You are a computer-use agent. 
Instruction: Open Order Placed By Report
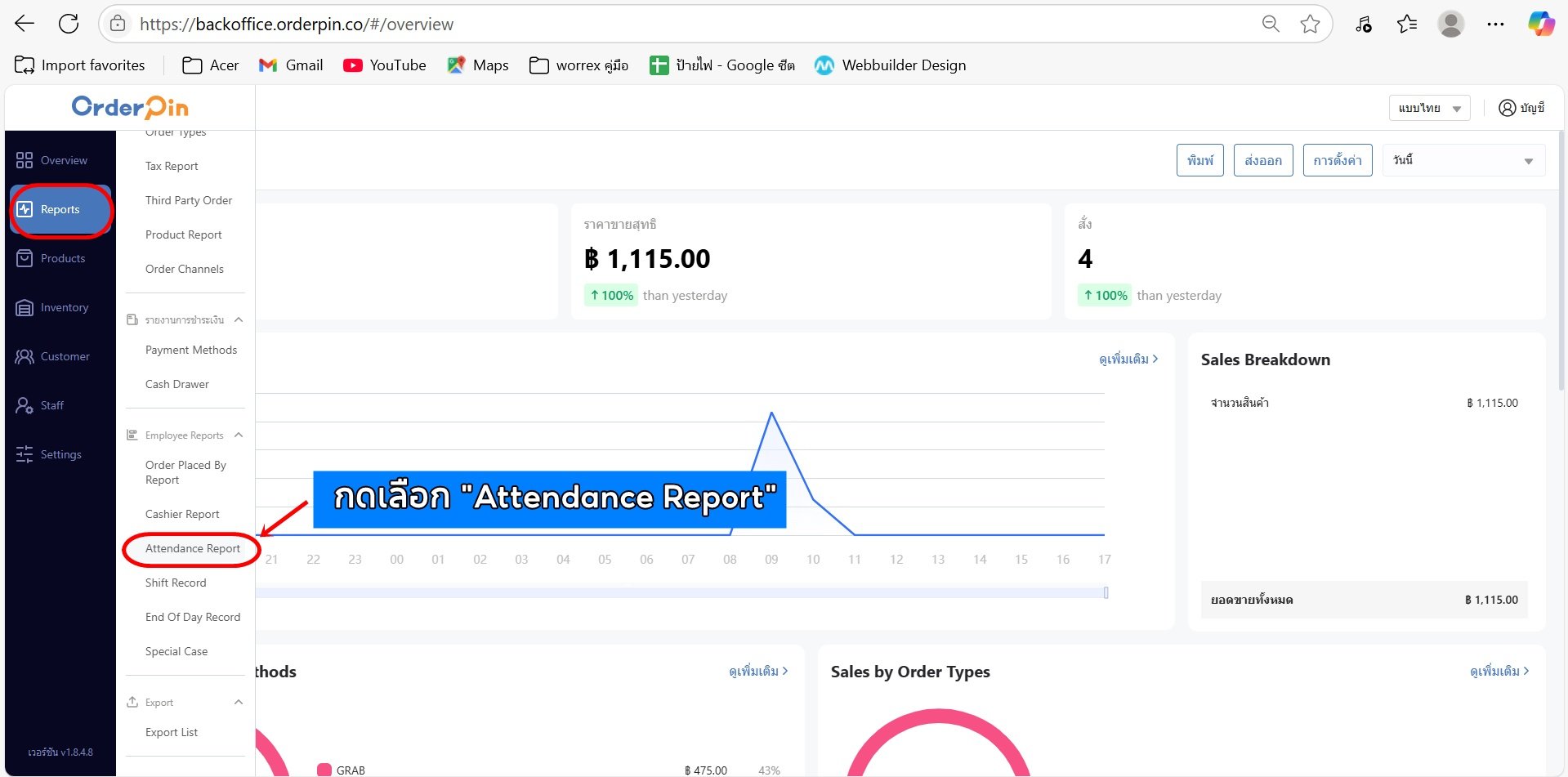click(186, 472)
